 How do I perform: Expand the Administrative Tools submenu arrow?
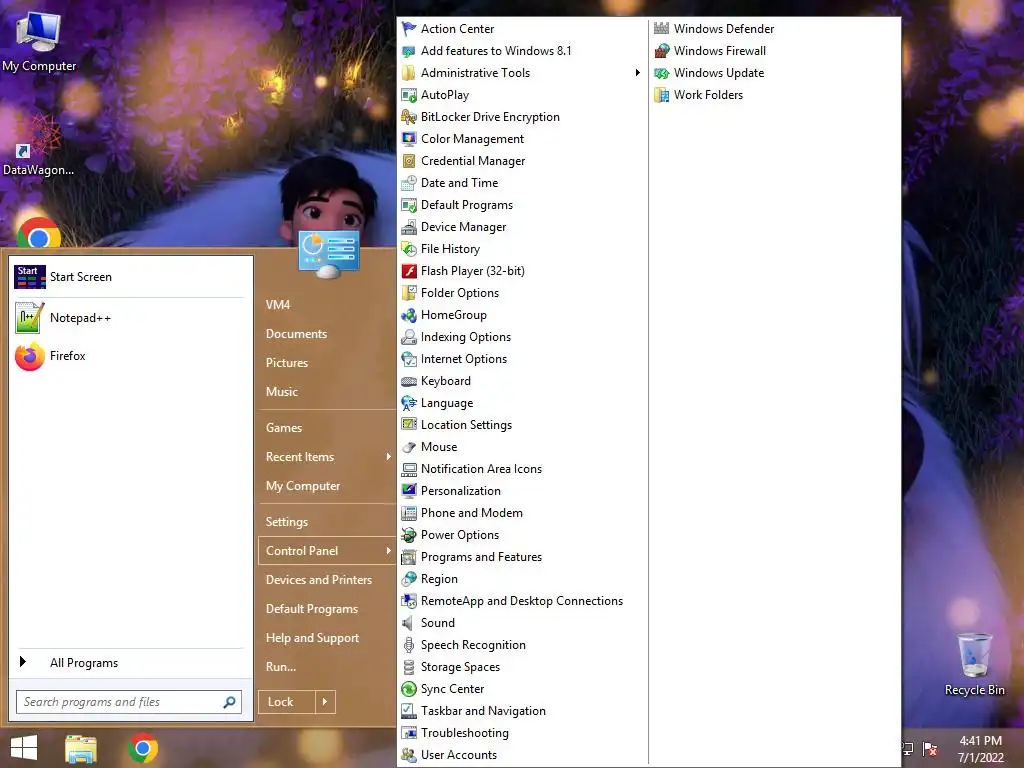pyautogui.click(x=637, y=72)
